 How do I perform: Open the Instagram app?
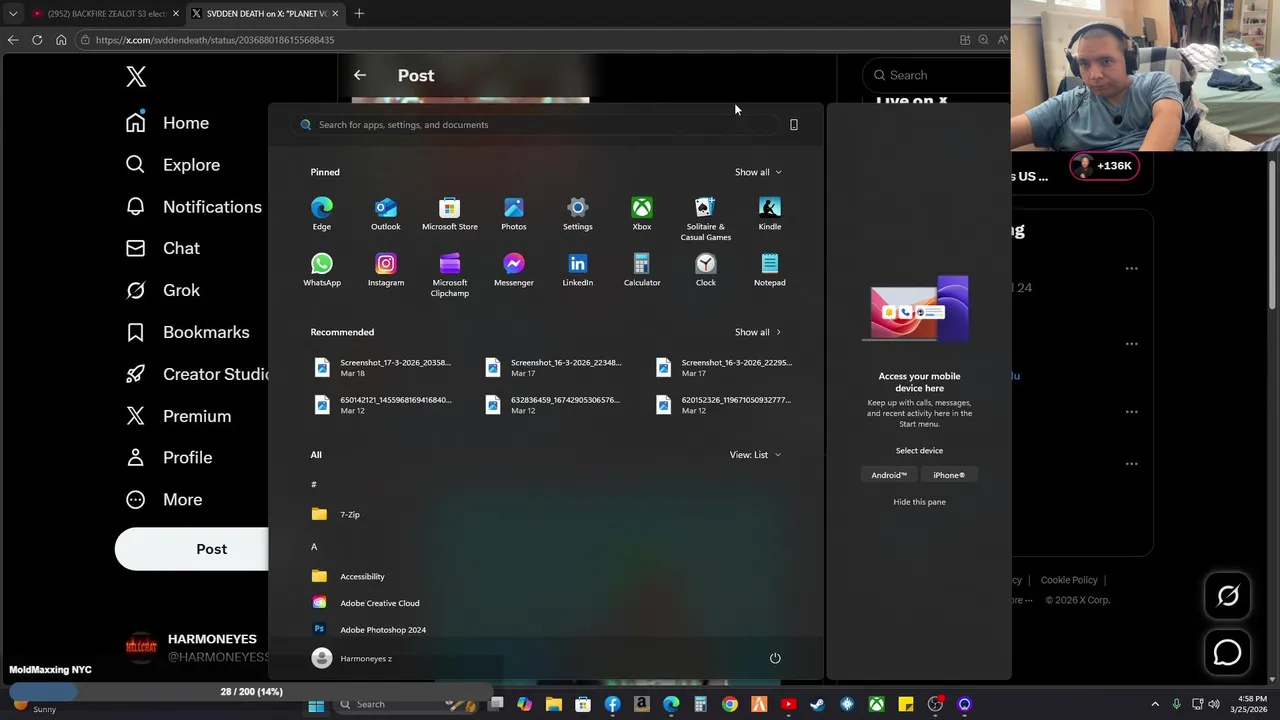[x=385, y=270]
